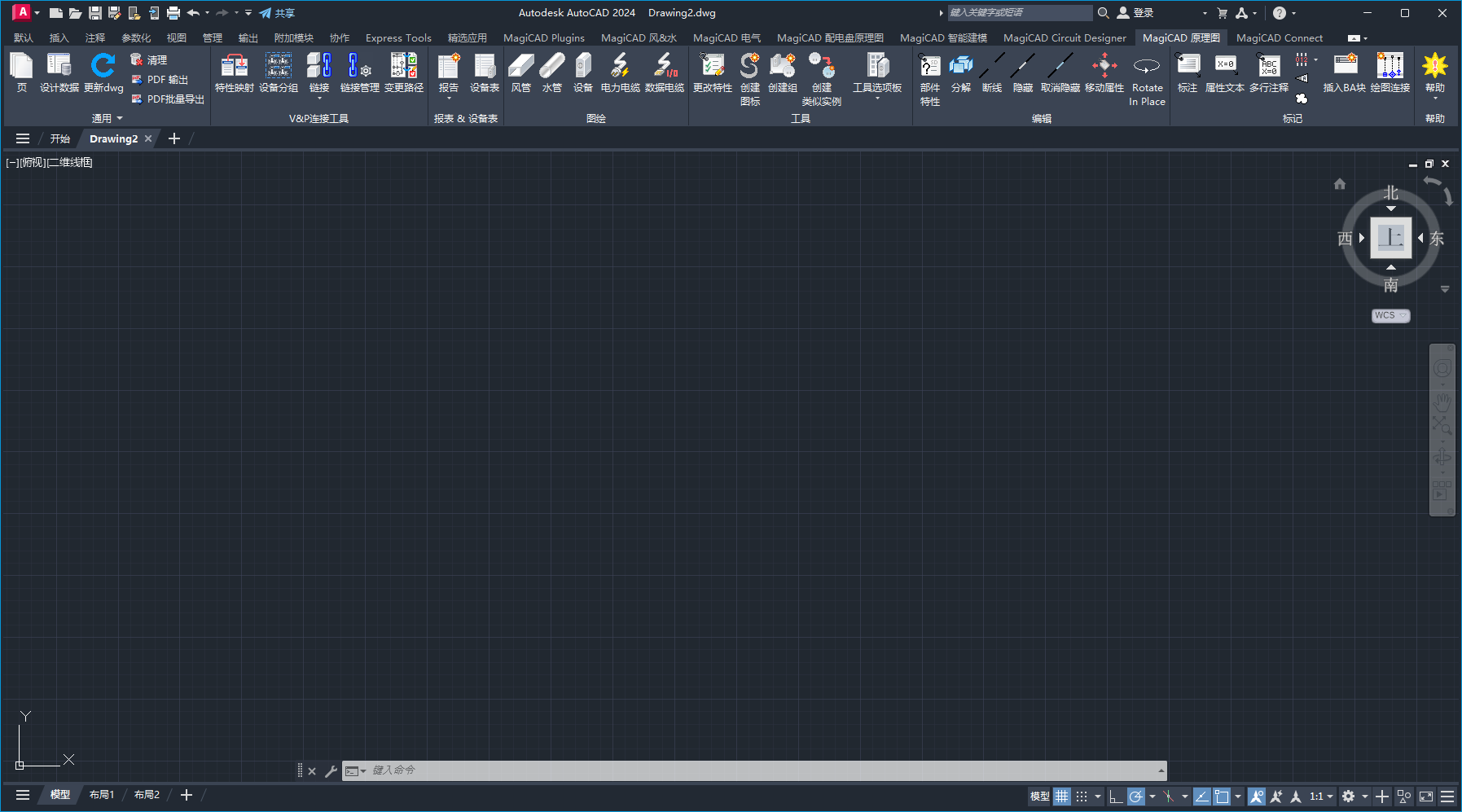Click PDF批量导出 button
This screenshot has width=1462, height=812.
168,99
